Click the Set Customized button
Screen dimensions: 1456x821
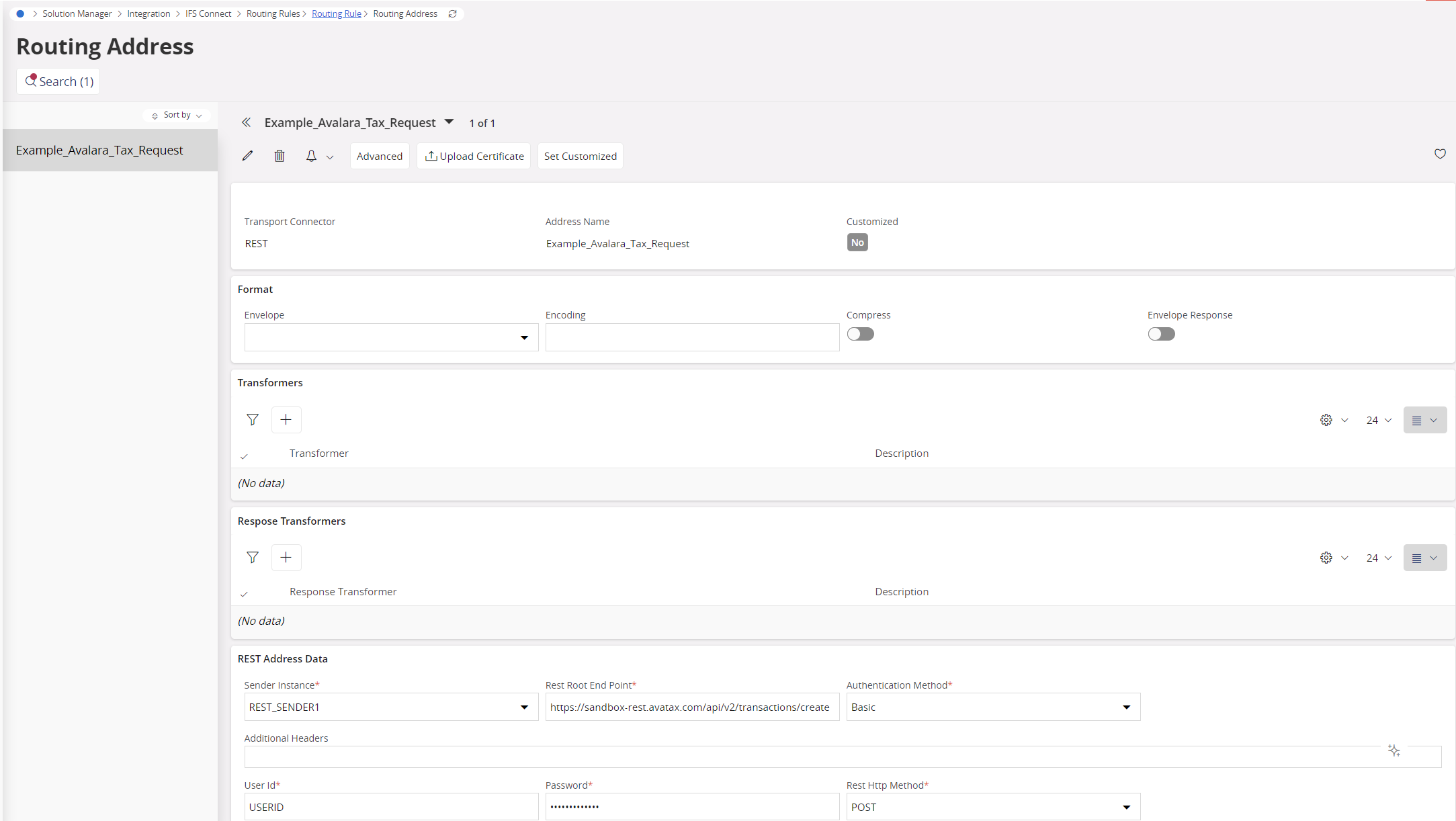(581, 156)
